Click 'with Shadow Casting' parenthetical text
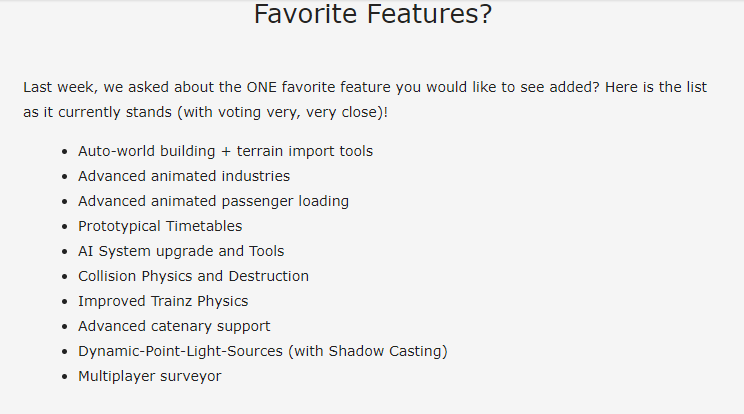Viewport: 744px width, 414px height. 368,351
